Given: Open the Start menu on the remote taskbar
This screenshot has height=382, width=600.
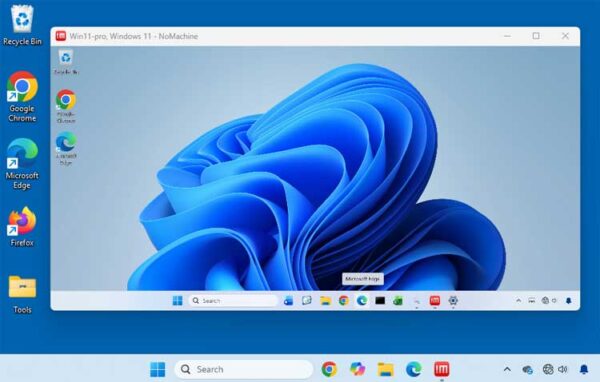Looking at the screenshot, I should 178,301.
